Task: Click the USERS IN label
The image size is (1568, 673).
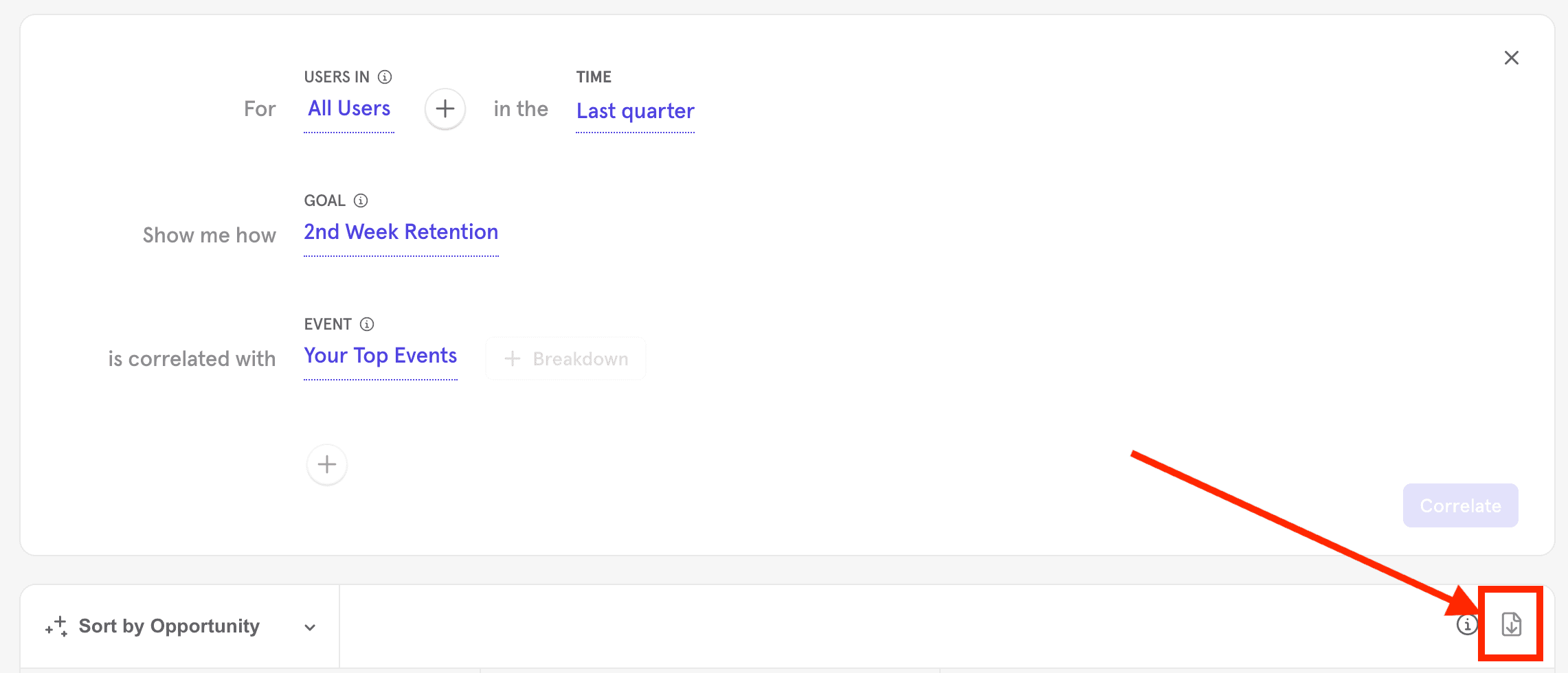Action: click(x=337, y=77)
